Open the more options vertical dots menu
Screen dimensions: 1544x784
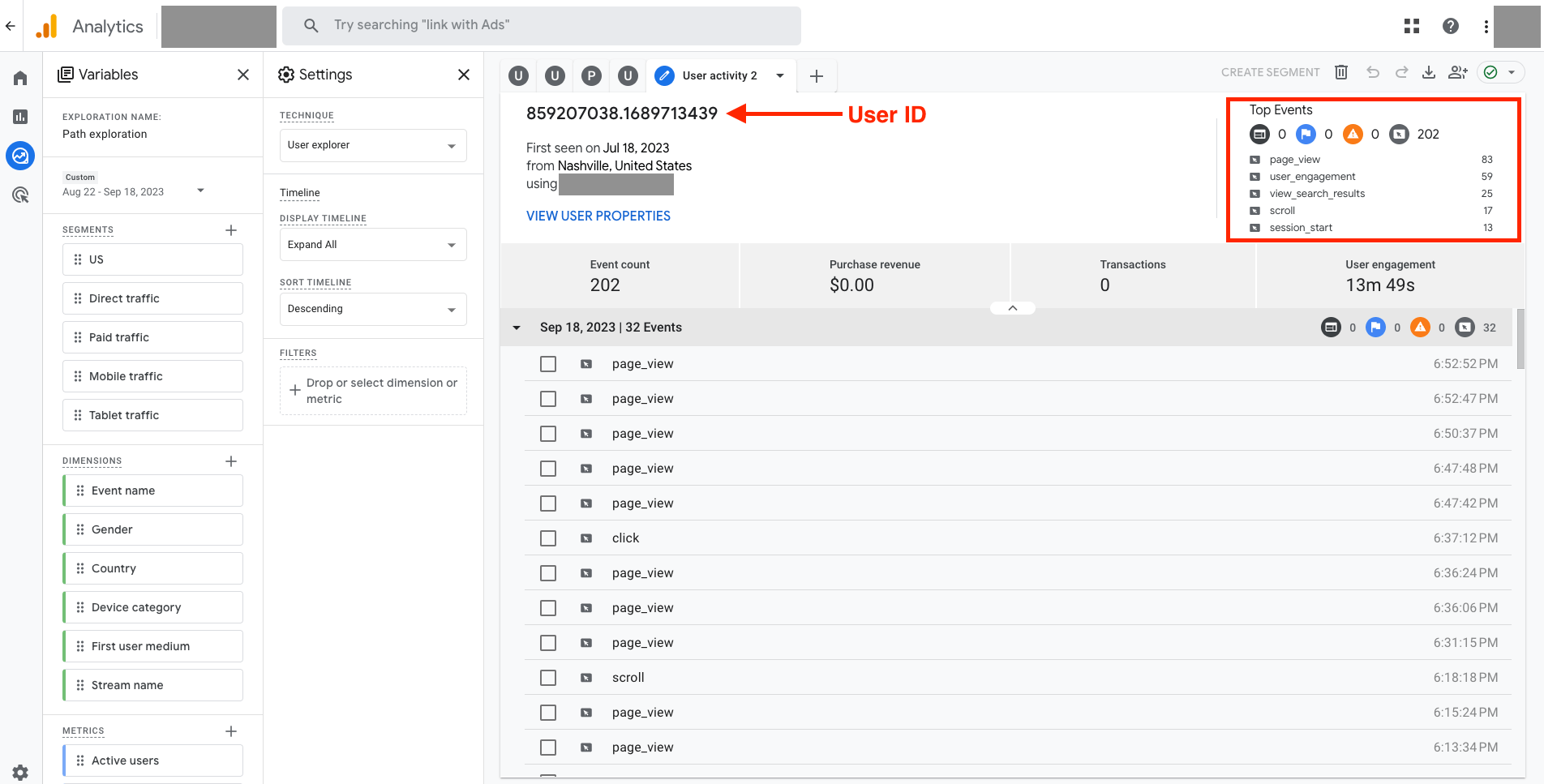1486,26
